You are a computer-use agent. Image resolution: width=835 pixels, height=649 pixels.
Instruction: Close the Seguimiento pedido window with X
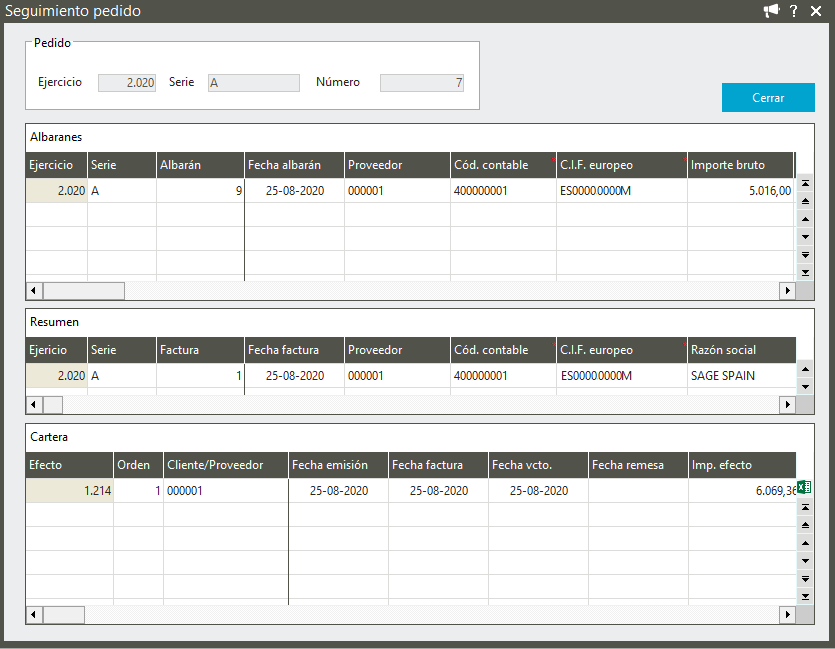[816, 11]
